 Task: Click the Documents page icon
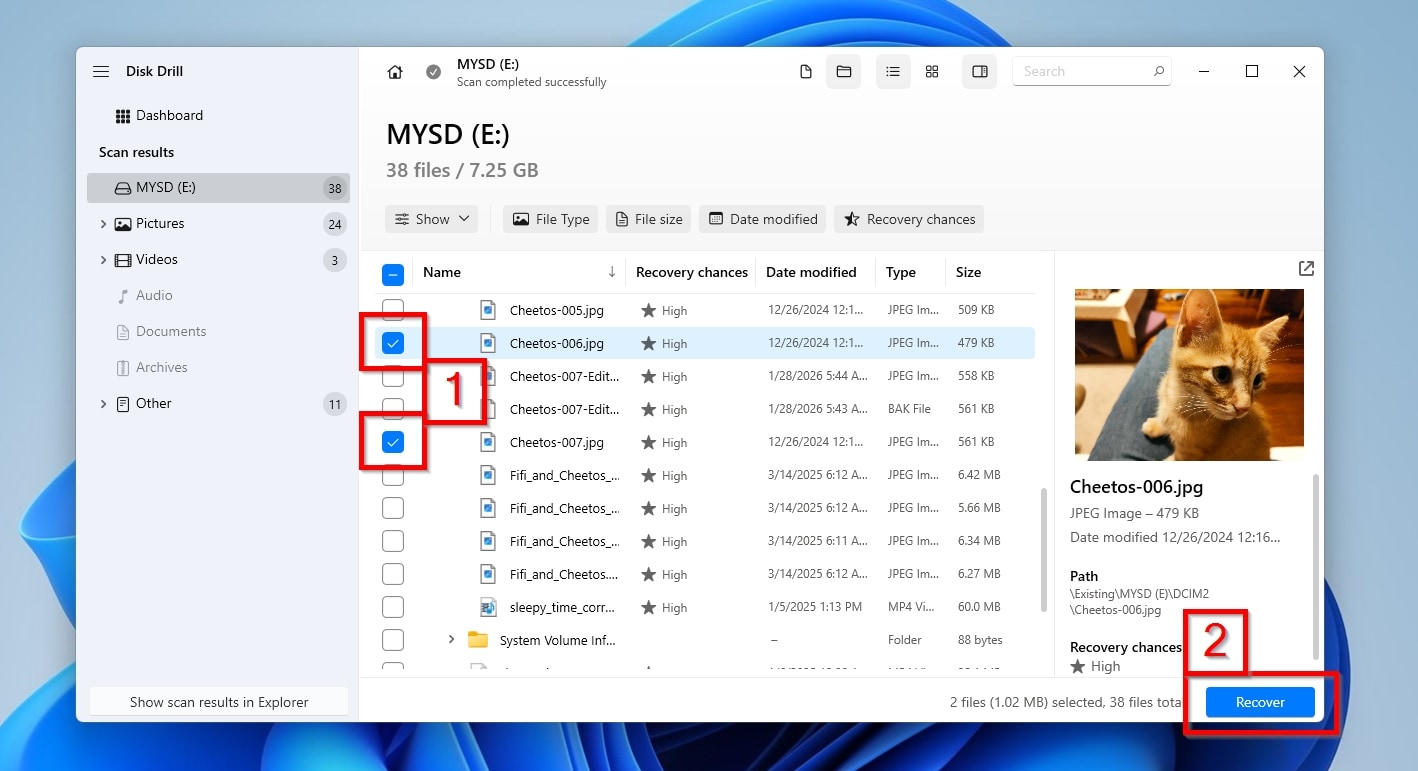123,332
